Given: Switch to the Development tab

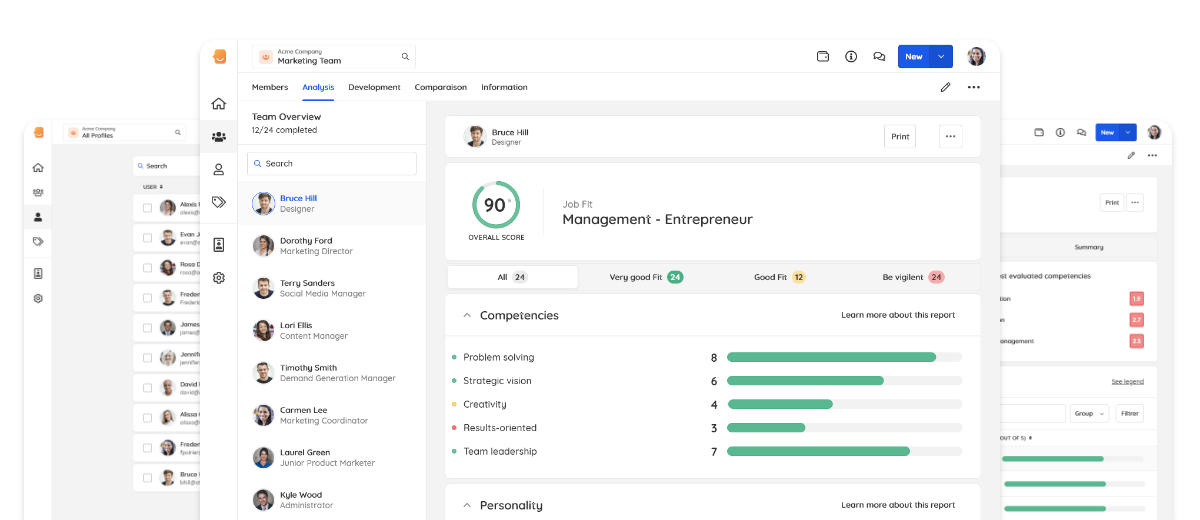Looking at the screenshot, I should (374, 87).
